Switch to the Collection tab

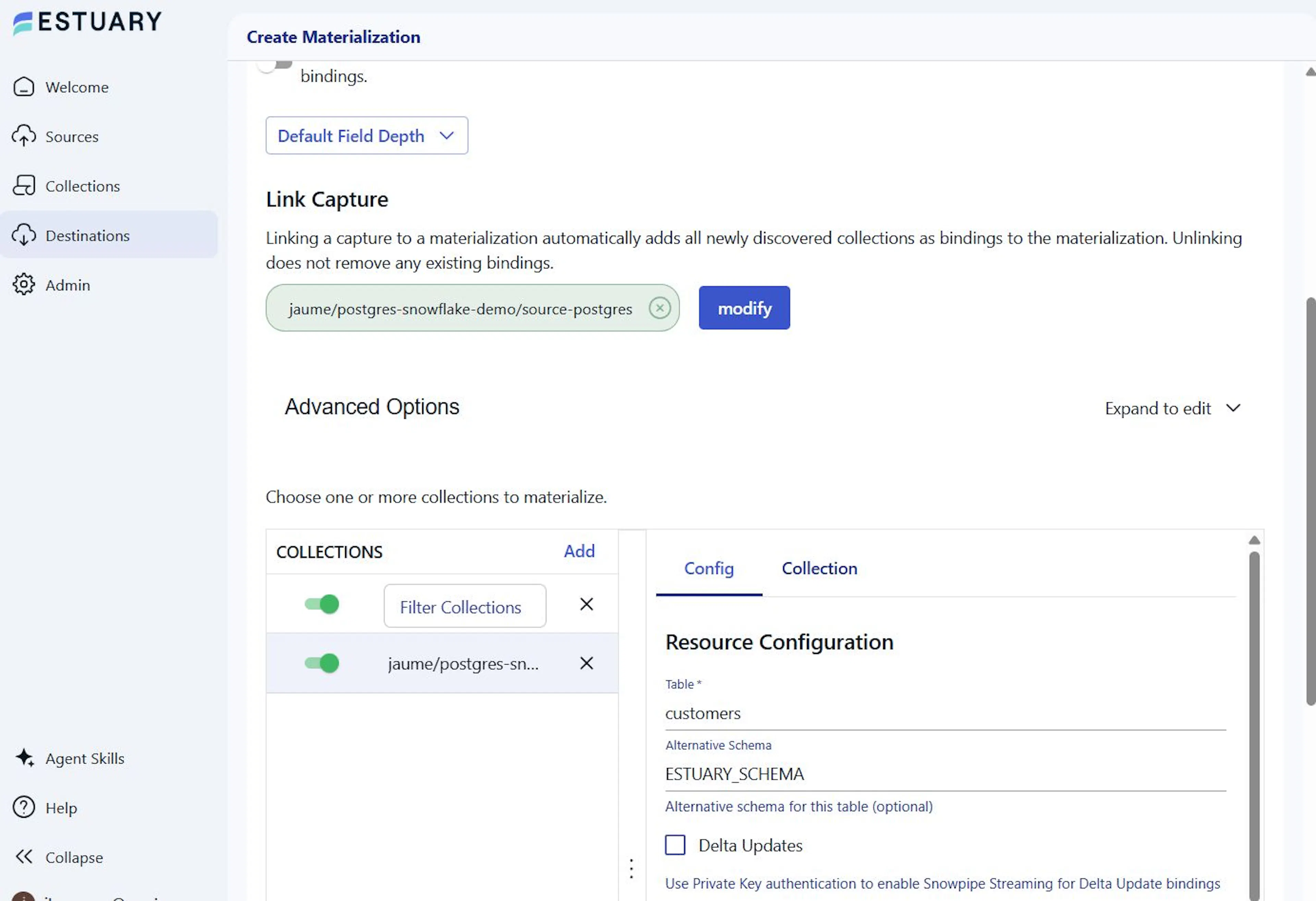819,569
